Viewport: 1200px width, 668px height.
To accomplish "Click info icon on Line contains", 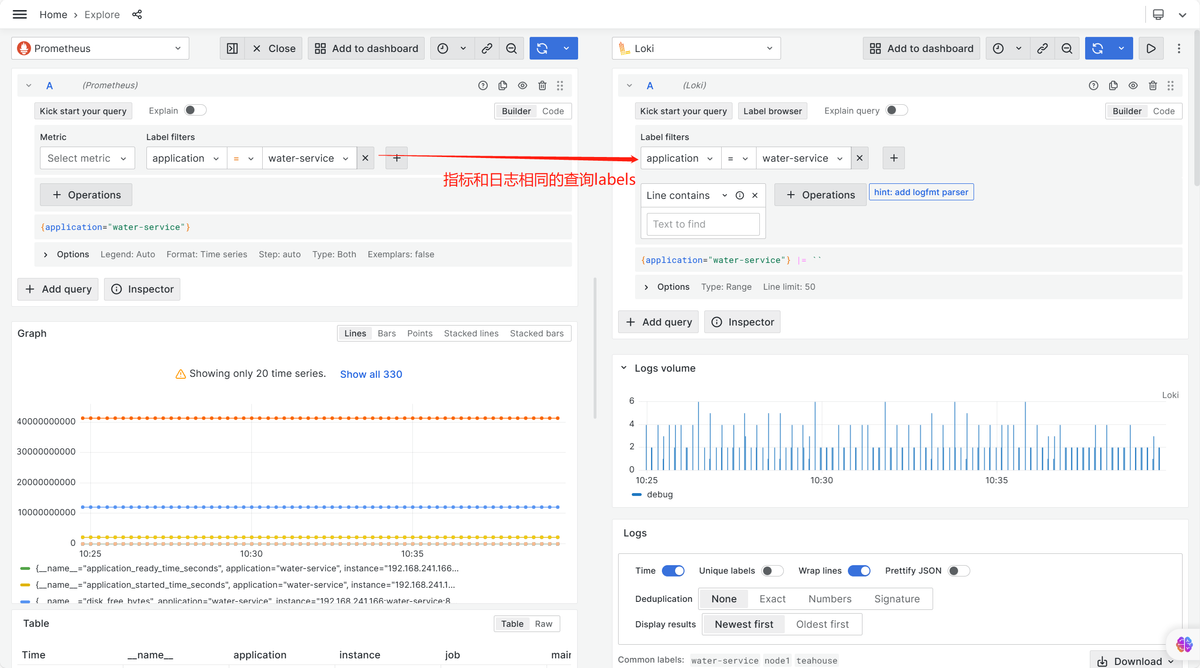I will (740, 196).
